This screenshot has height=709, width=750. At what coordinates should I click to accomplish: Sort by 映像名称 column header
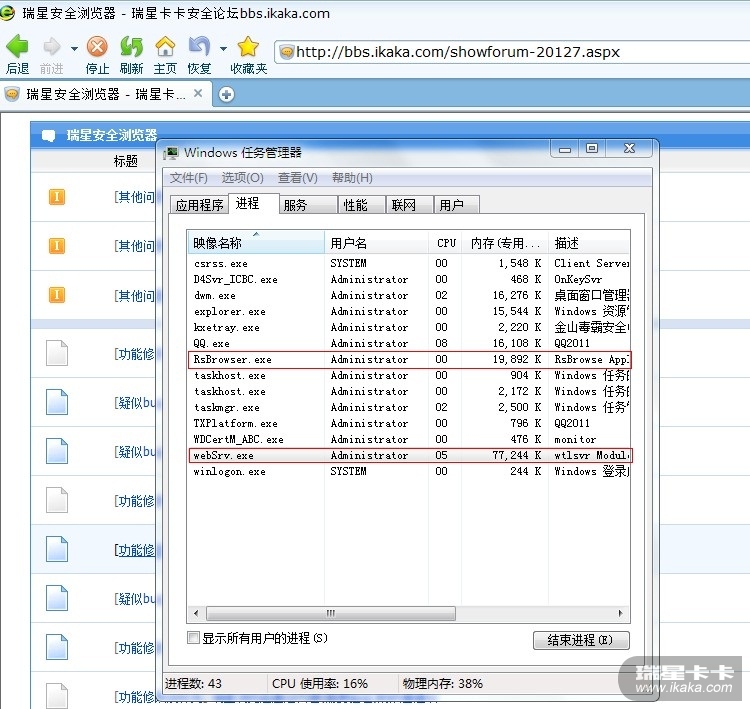tap(256, 243)
